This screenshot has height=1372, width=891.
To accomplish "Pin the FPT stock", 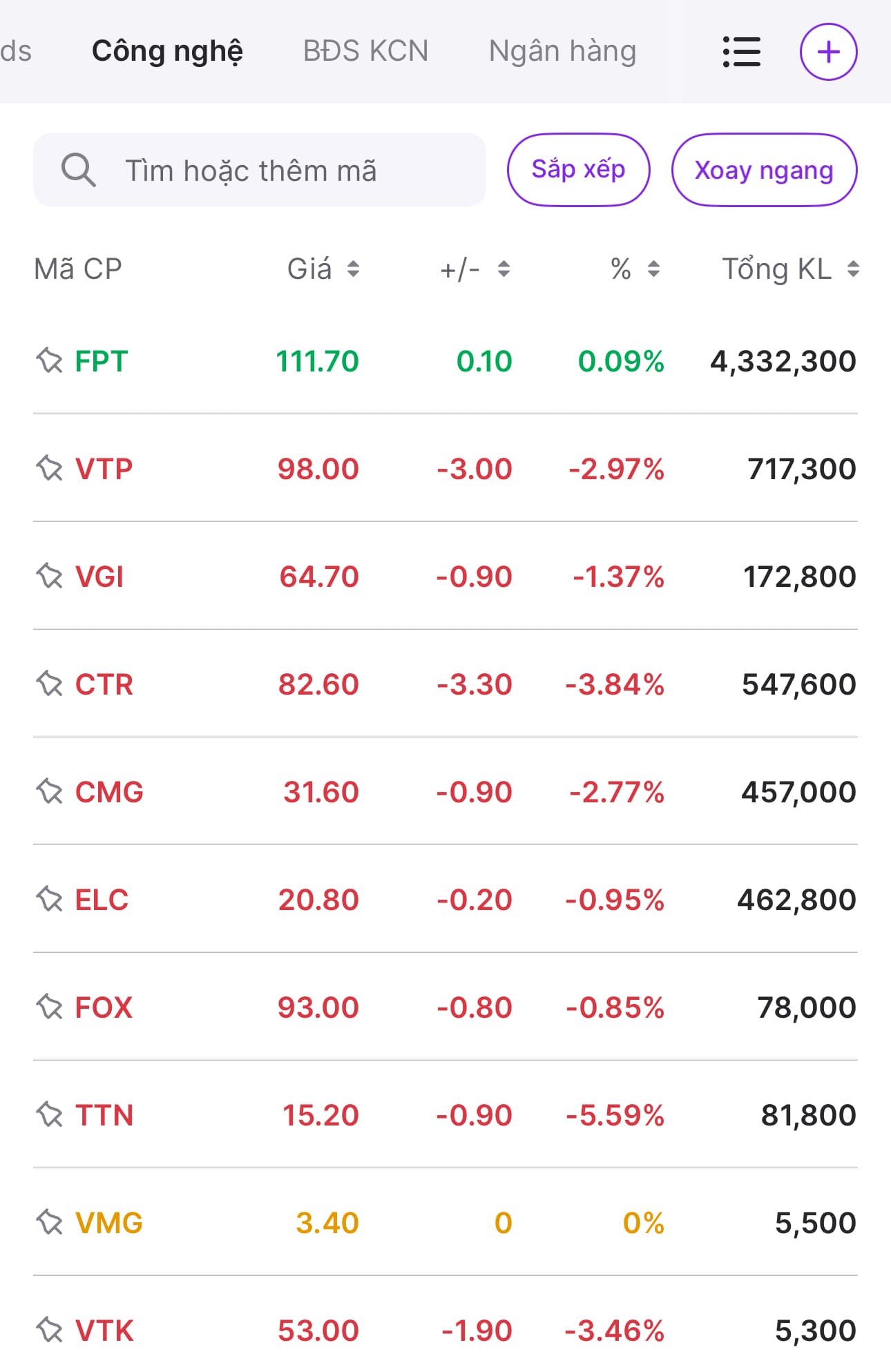I will point(50,360).
